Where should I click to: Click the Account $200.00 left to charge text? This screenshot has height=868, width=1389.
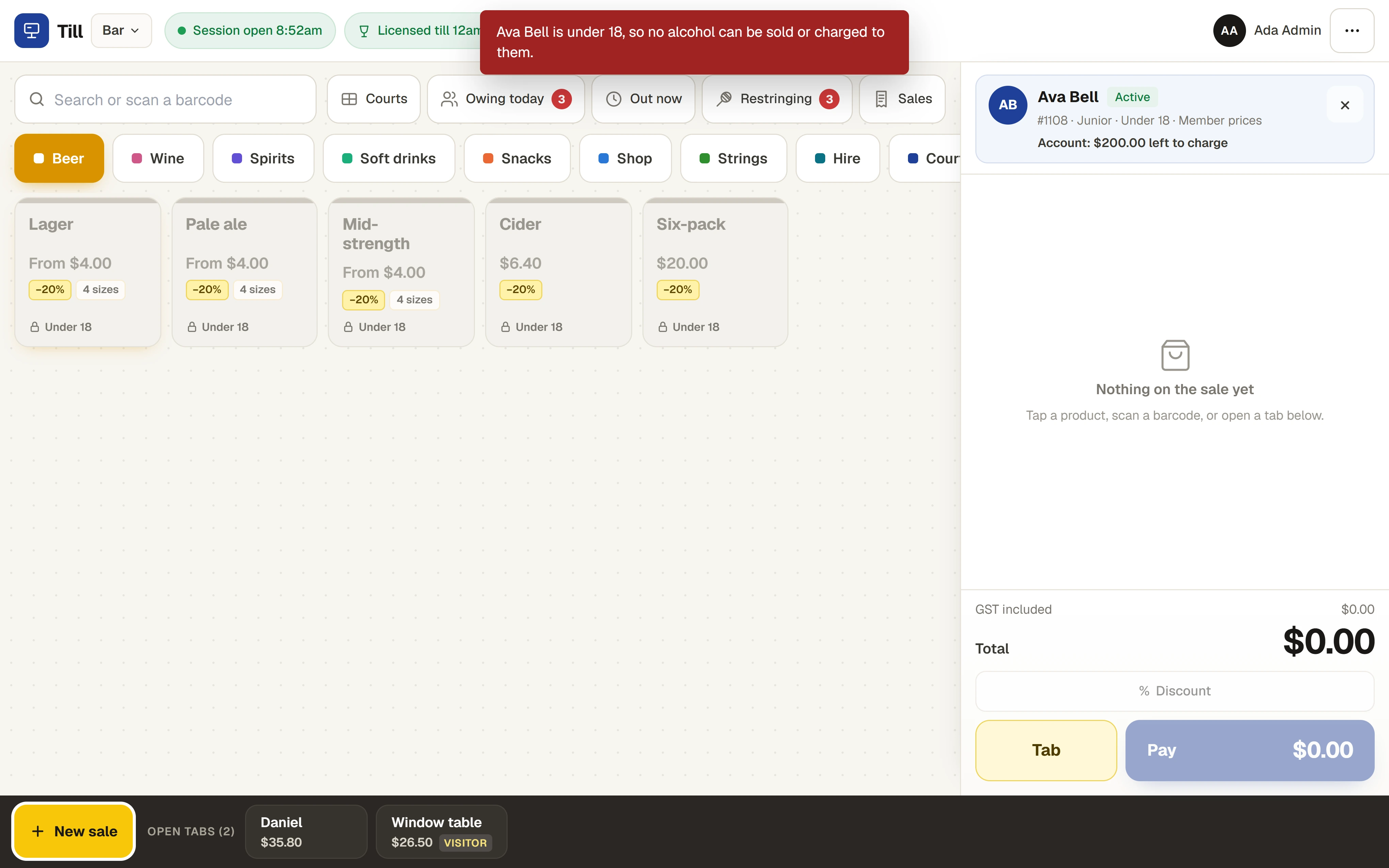point(1132,143)
